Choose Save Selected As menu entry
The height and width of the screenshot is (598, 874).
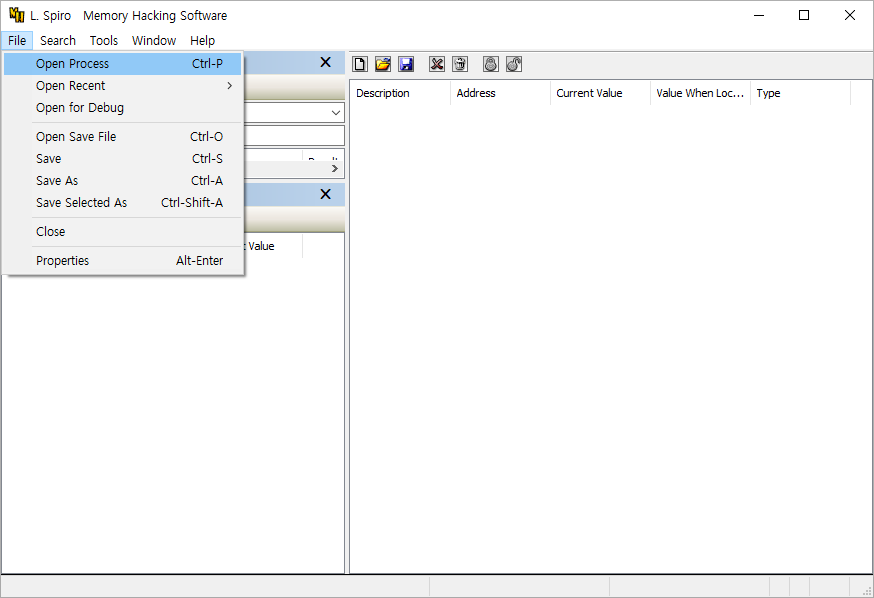pyautogui.click(x=123, y=203)
